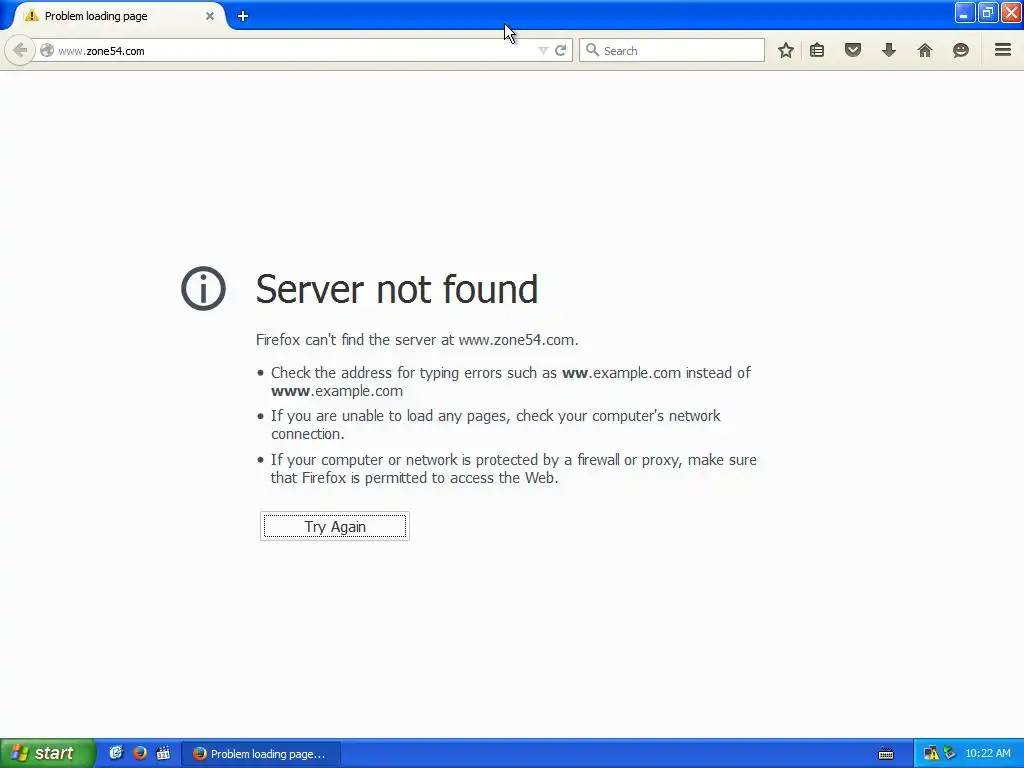Click network warning tray icon
1024x768 pixels.
click(x=931, y=754)
